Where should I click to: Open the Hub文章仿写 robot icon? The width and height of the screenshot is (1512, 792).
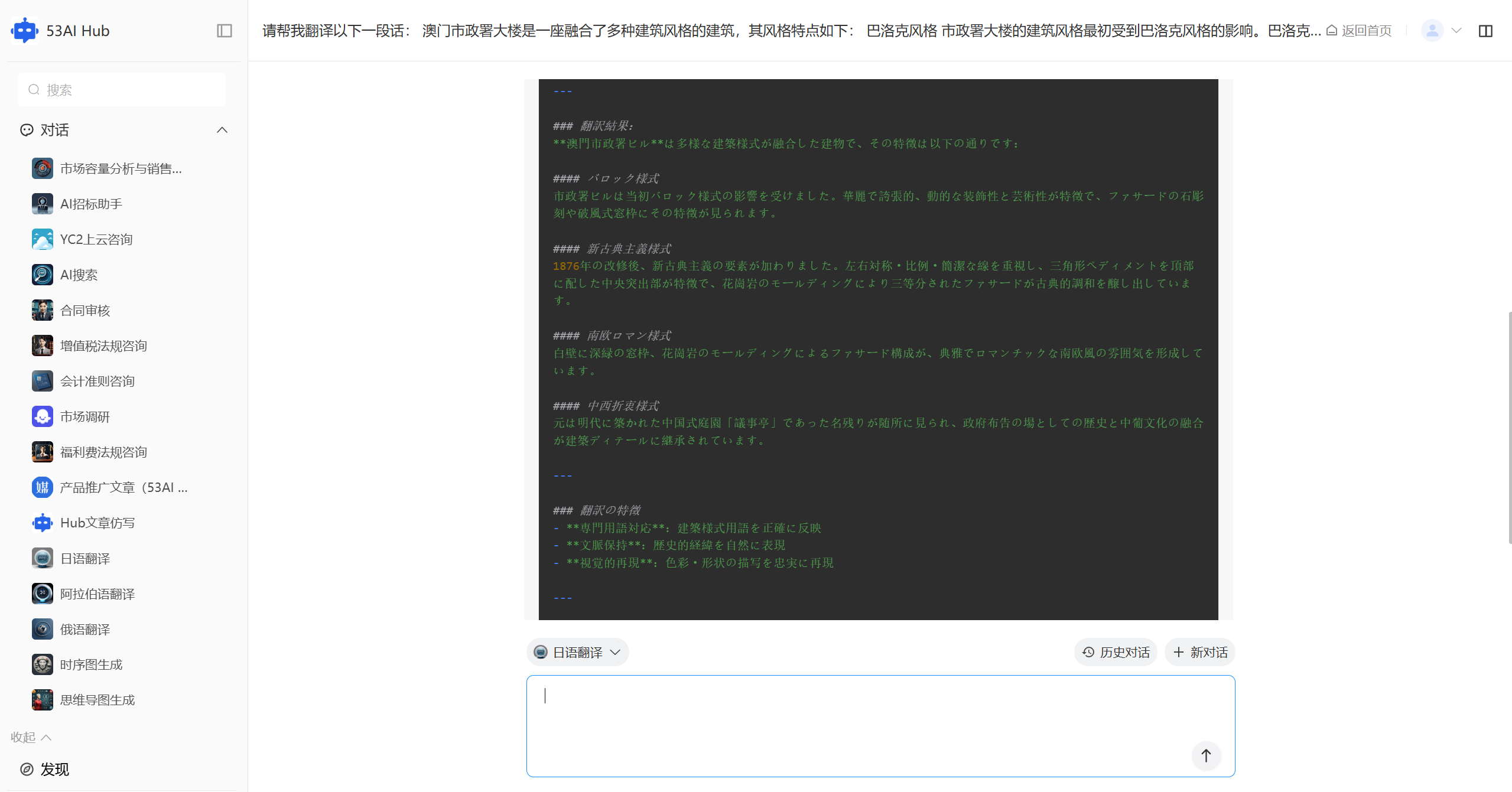[43, 523]
